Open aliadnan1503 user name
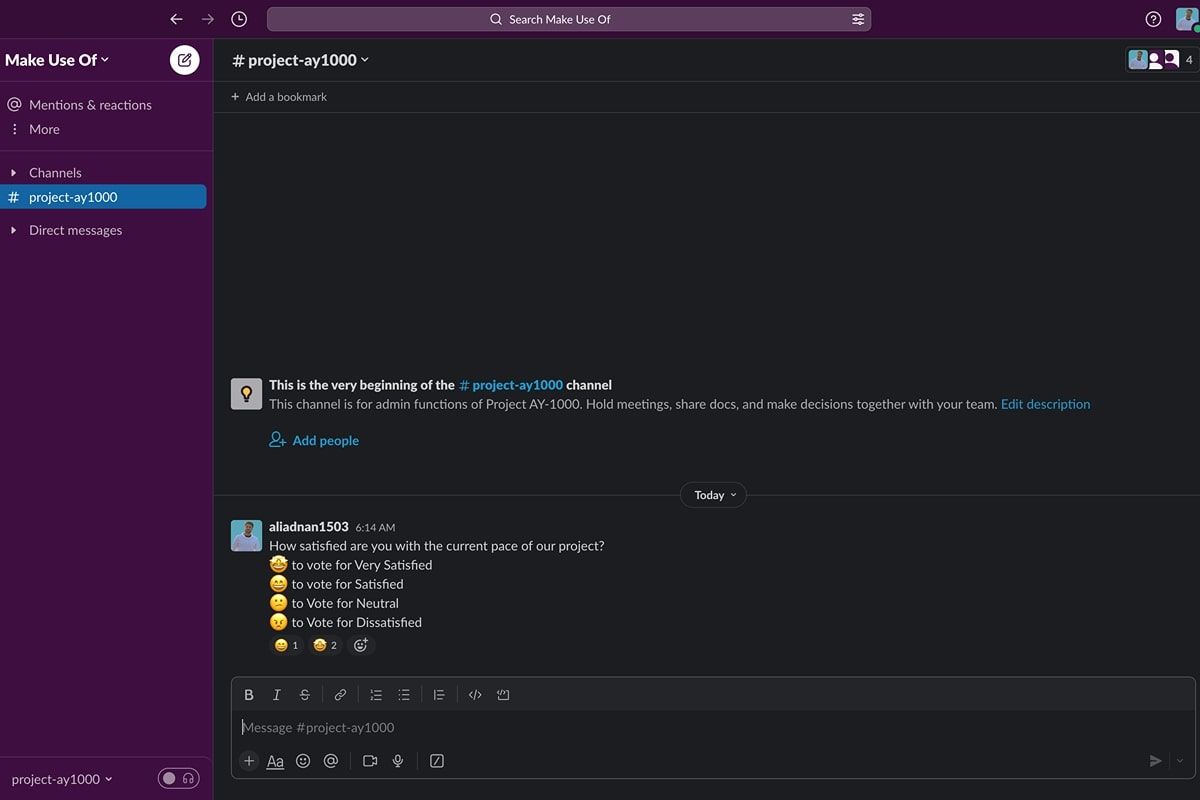1200x800 pixels. tap(309, 526)
